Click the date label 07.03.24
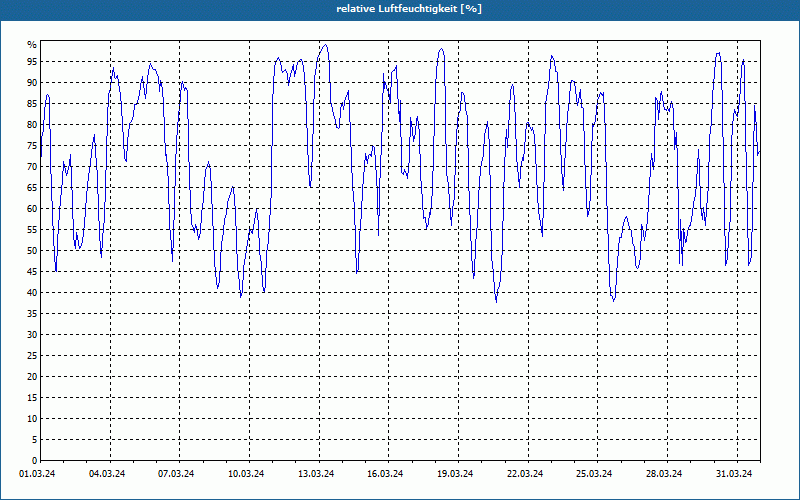Screen dimensions: 800x500 [176, 474]
